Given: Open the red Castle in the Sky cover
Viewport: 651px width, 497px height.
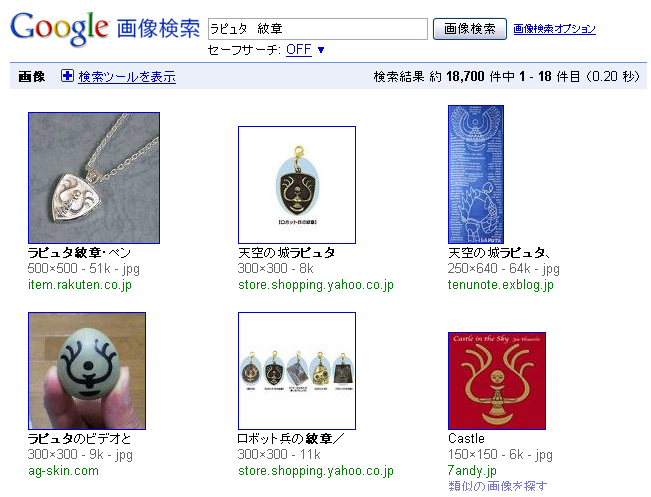Looking at the screenshot, I should [x=497, y=381].
